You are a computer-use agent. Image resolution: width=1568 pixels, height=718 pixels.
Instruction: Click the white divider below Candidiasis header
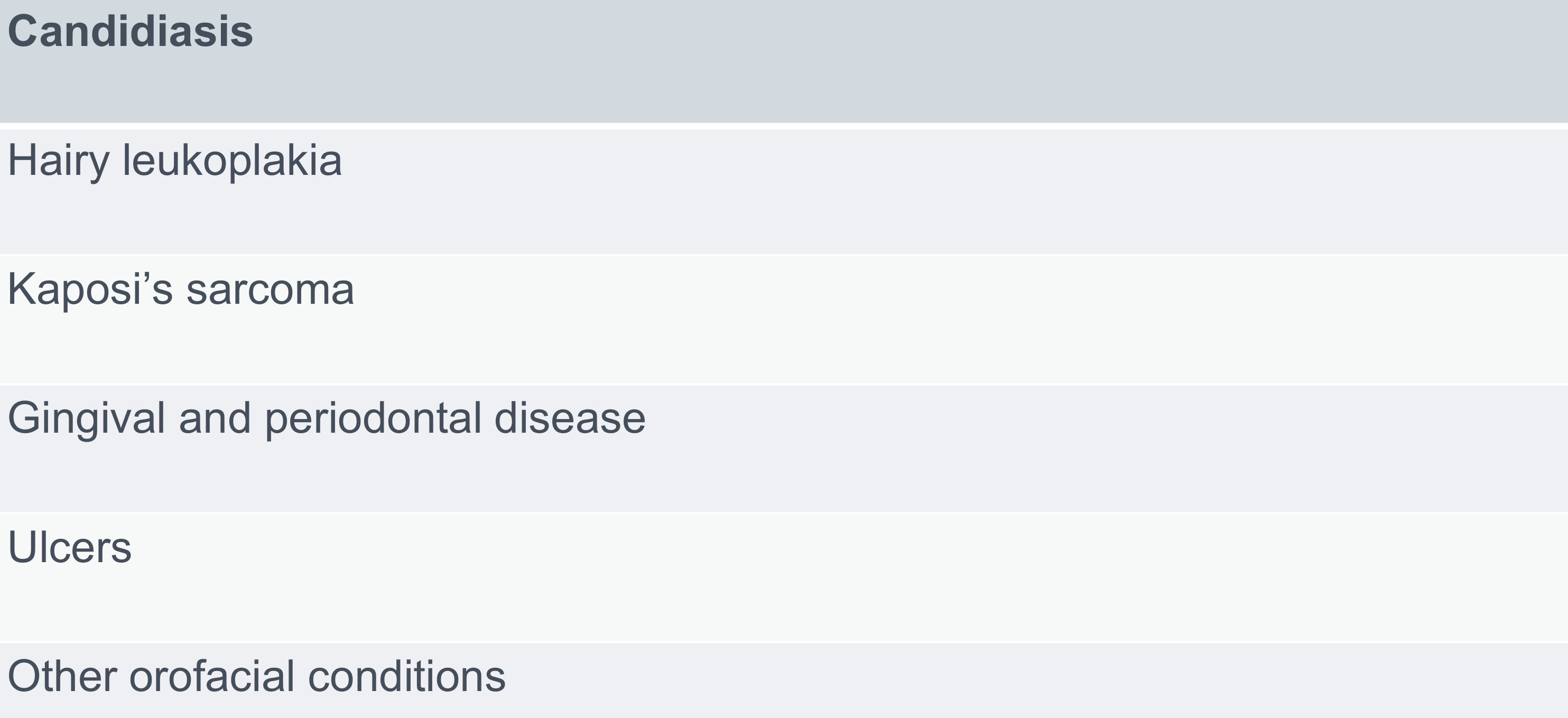click(x=784, y=126)
